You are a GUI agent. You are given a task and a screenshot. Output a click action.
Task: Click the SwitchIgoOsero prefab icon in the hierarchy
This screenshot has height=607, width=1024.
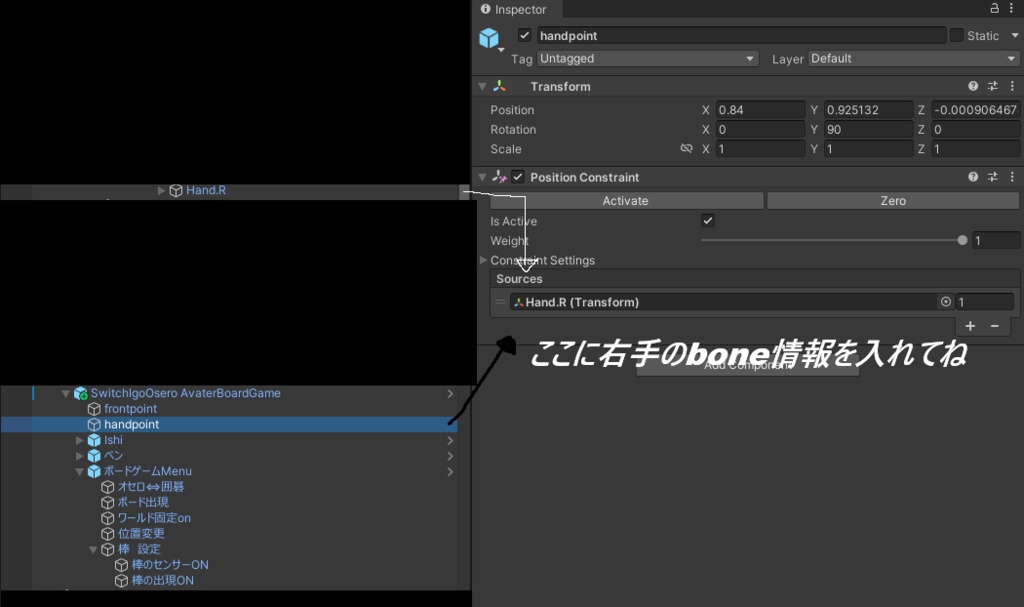[x=81, y=393]
